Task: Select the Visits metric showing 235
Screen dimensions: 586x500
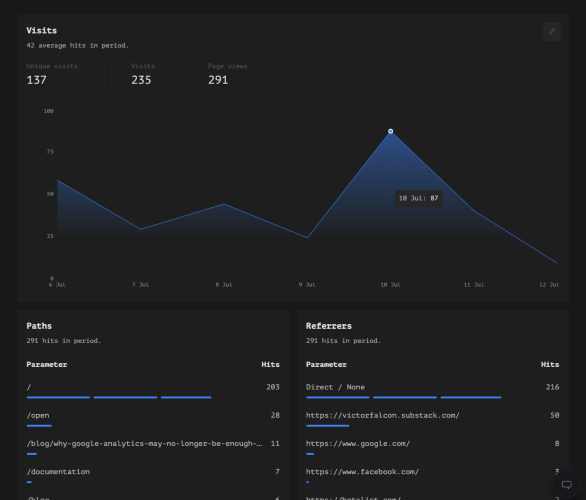Action: [x=142, y=74]
